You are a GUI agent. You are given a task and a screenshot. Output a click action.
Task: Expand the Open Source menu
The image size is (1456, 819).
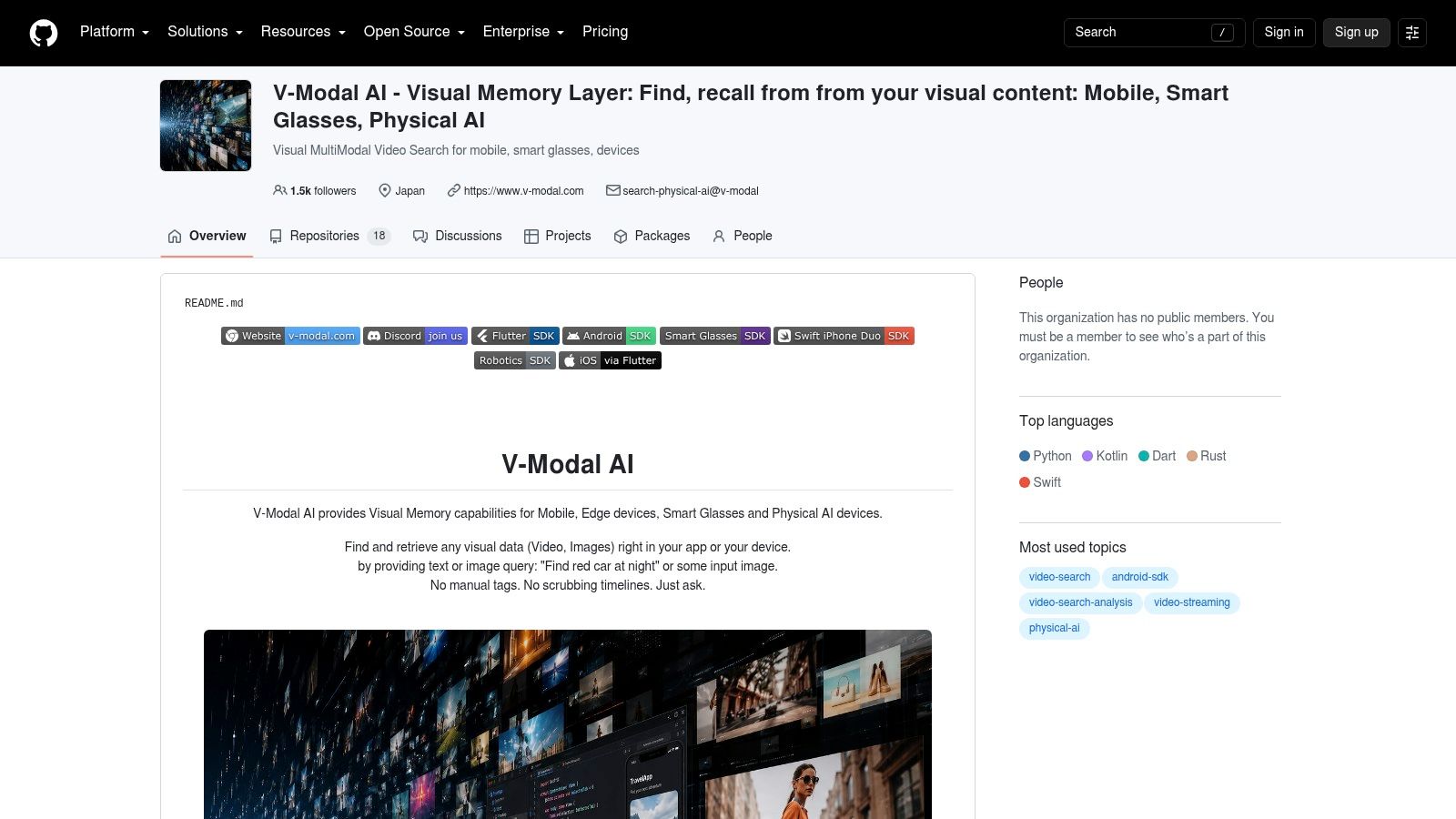pos(414,32)
